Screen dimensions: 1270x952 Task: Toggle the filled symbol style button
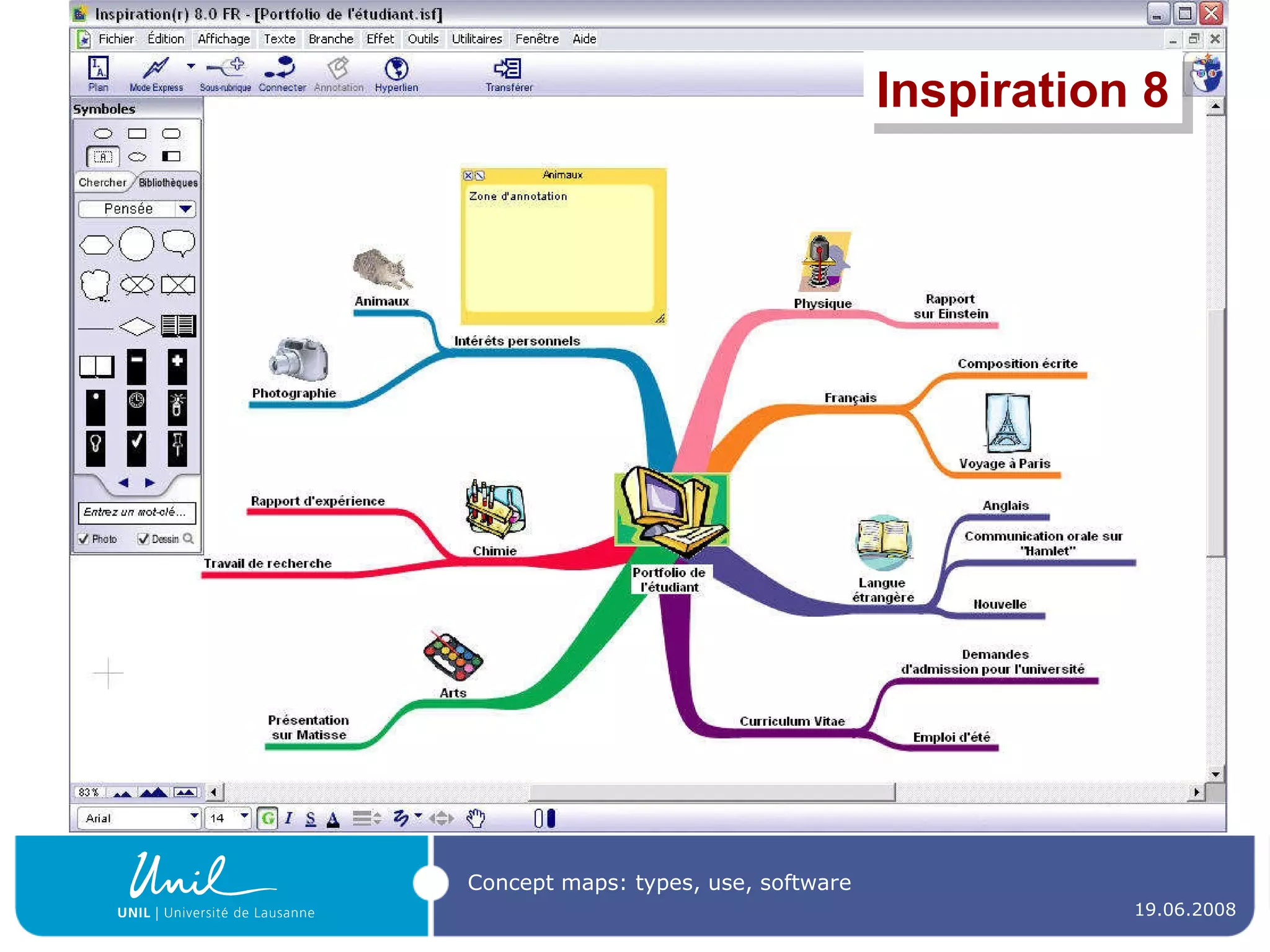pos(551,819)
